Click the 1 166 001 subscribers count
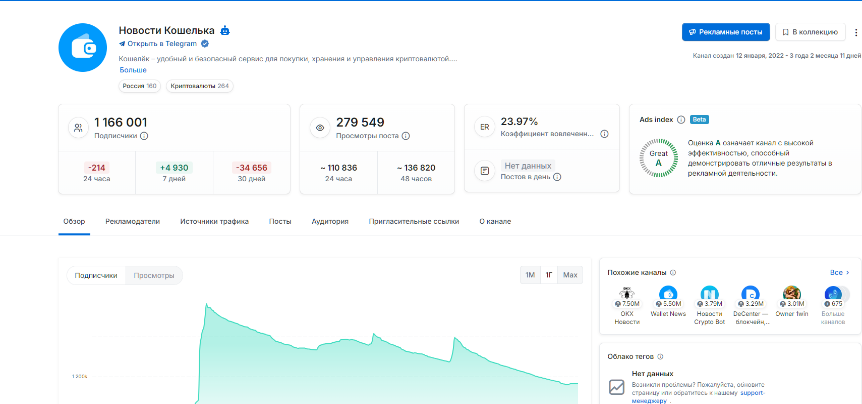The image size is (862, 404). click(121, 123)
